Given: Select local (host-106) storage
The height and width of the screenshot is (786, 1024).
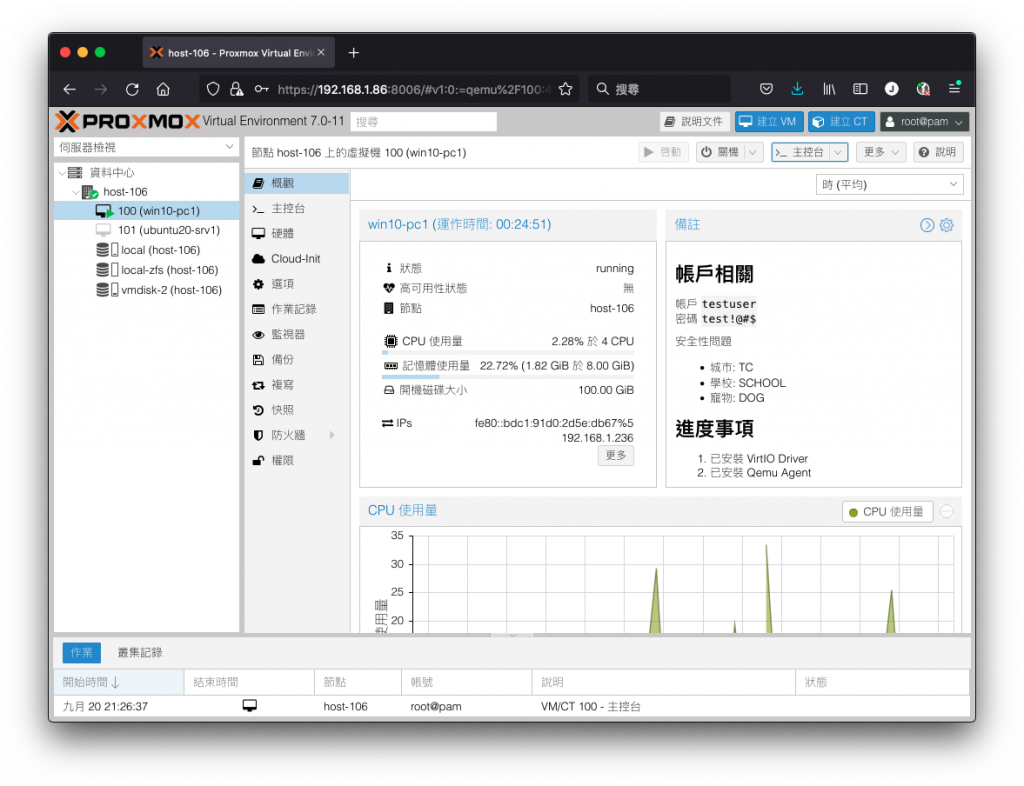Looking at the screenshot, I should click(x=147, y=250).
